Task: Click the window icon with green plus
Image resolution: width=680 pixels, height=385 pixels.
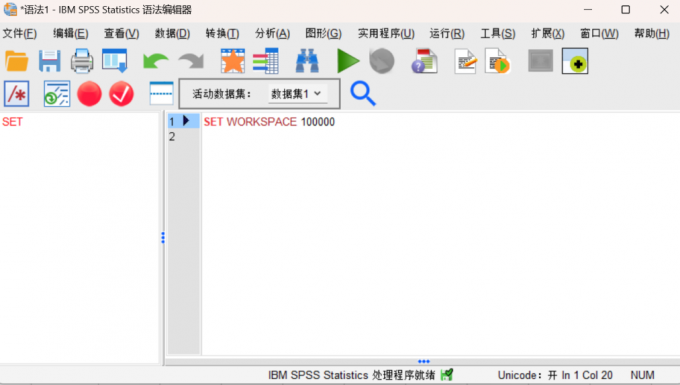Action: tap(575, 61)
